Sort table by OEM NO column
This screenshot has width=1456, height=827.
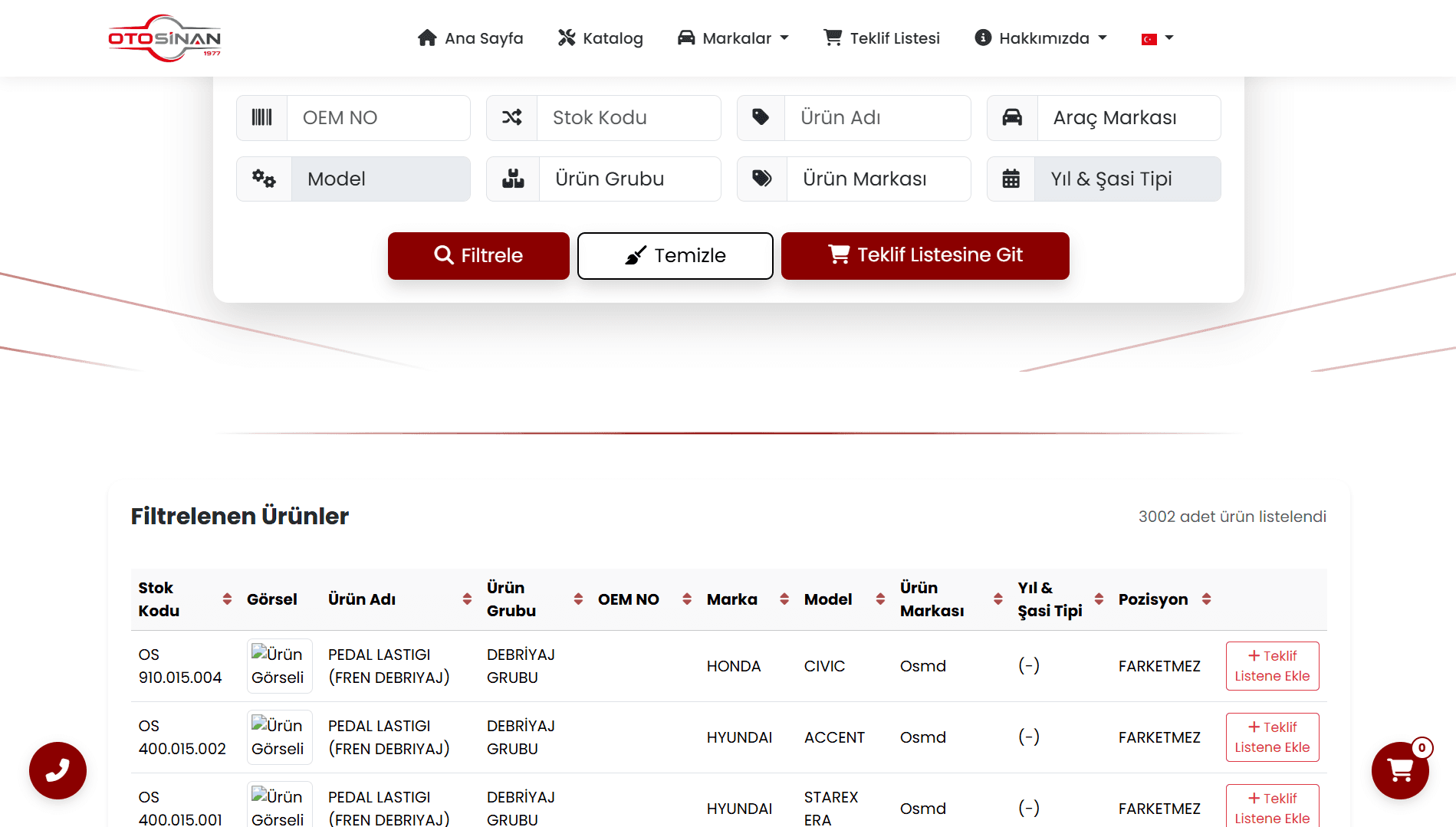point(687,599)
